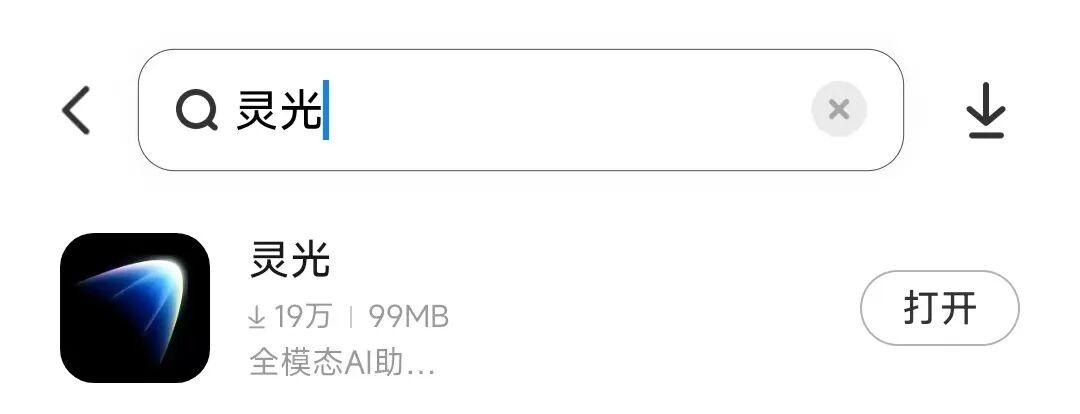The height and width of the screenshot is (414, 1080).
Task: View downloads via the top-right arrow icon
Action: 986,110
